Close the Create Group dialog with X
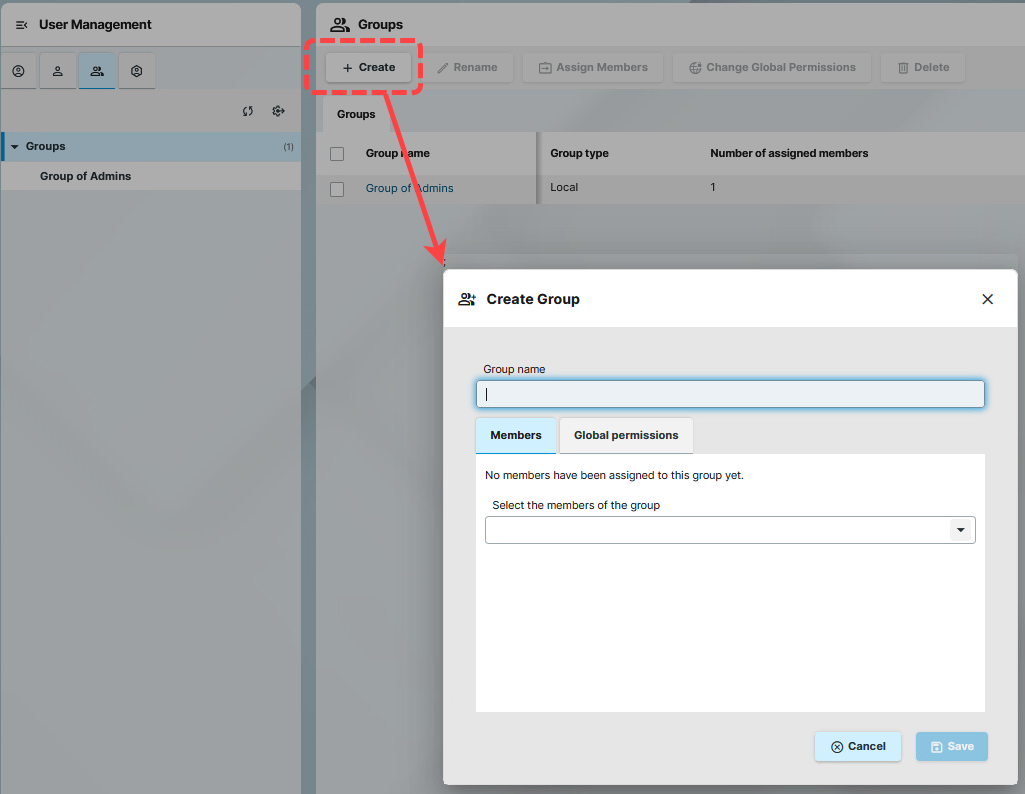 pos(987,299)
